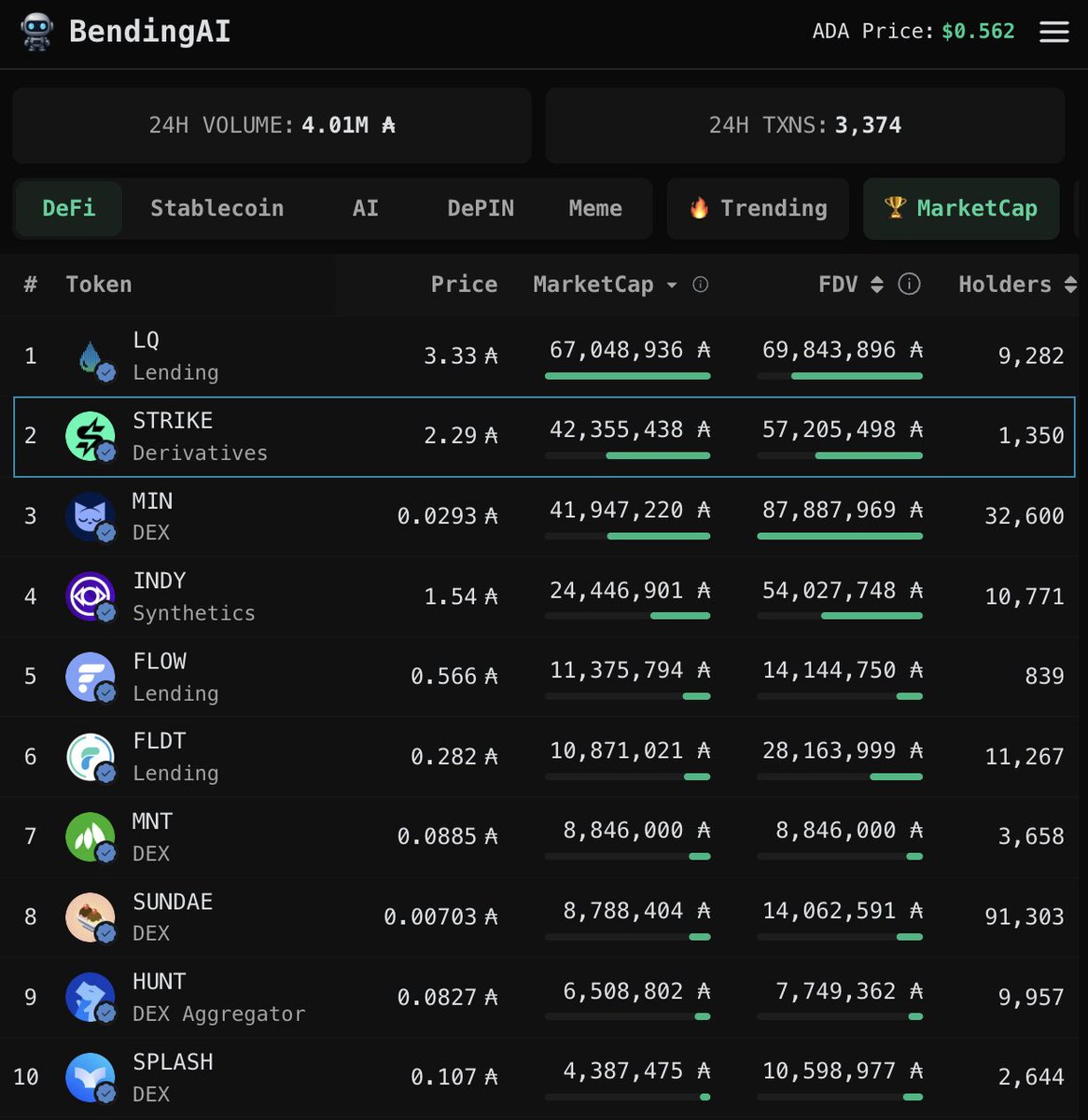Screen dimensions: 1088x1120
Task: Select the AI category tab
Action: coord(366,208)
